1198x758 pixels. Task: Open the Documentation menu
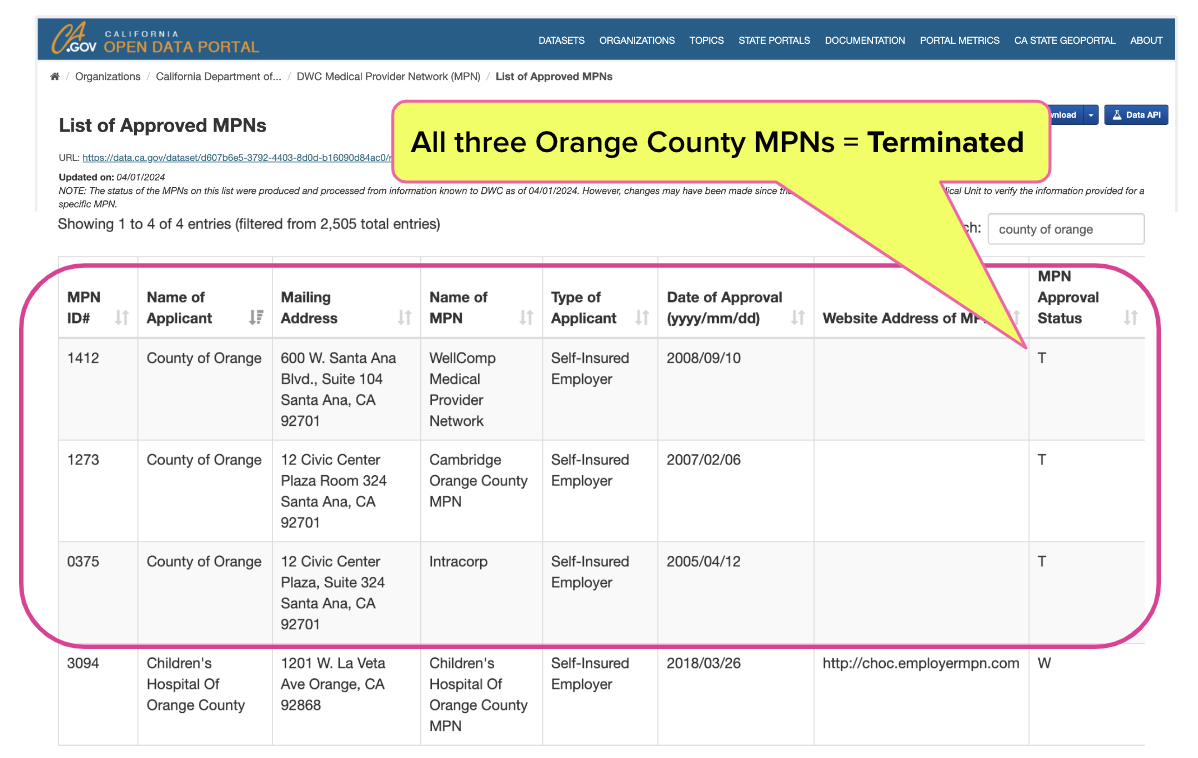click(865, 40)
